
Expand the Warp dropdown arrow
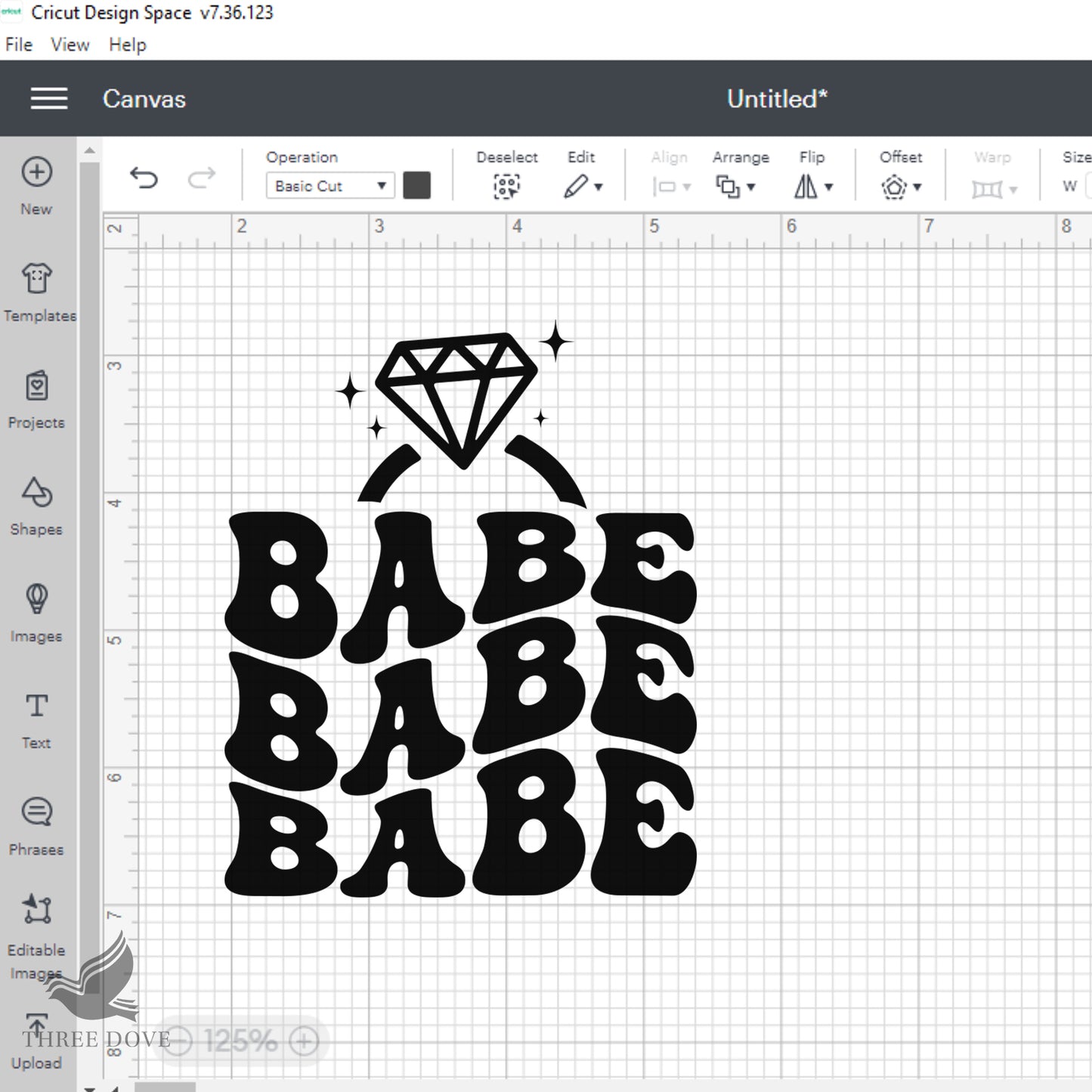(x=1013, y=189)
